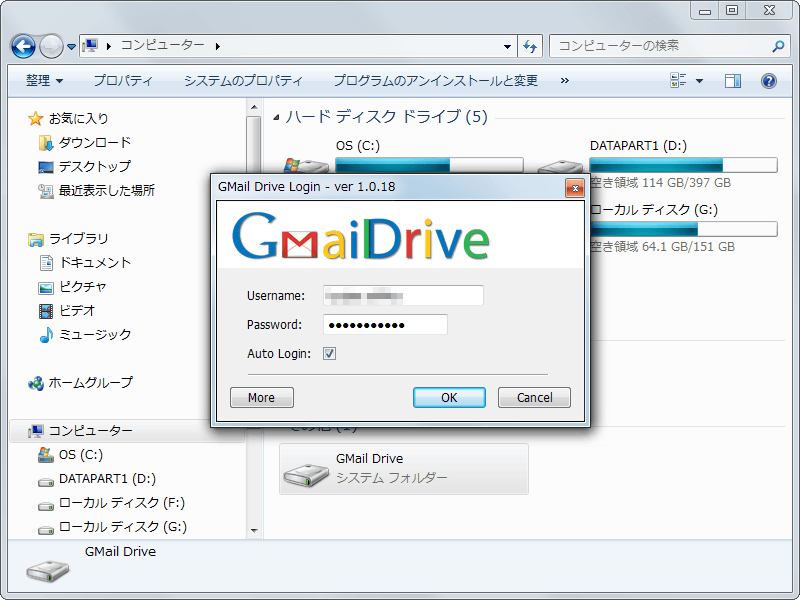The height and width of the screenshot is (600, 800).
Task: Click システムのプロパティ in the toolbar
Action: point(243,81)
